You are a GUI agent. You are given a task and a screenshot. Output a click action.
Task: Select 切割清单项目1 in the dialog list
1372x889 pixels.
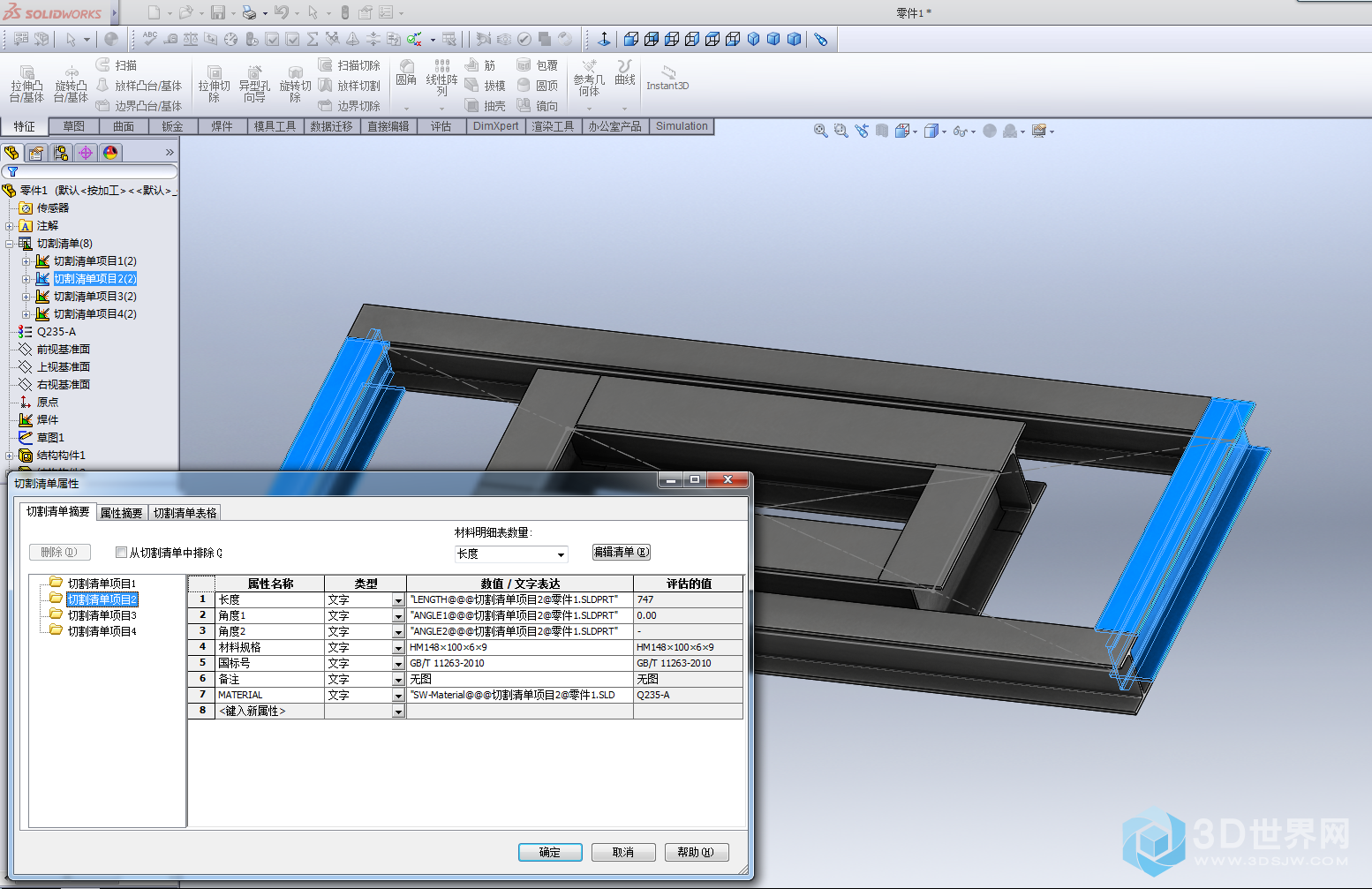(x=102, y=584)
